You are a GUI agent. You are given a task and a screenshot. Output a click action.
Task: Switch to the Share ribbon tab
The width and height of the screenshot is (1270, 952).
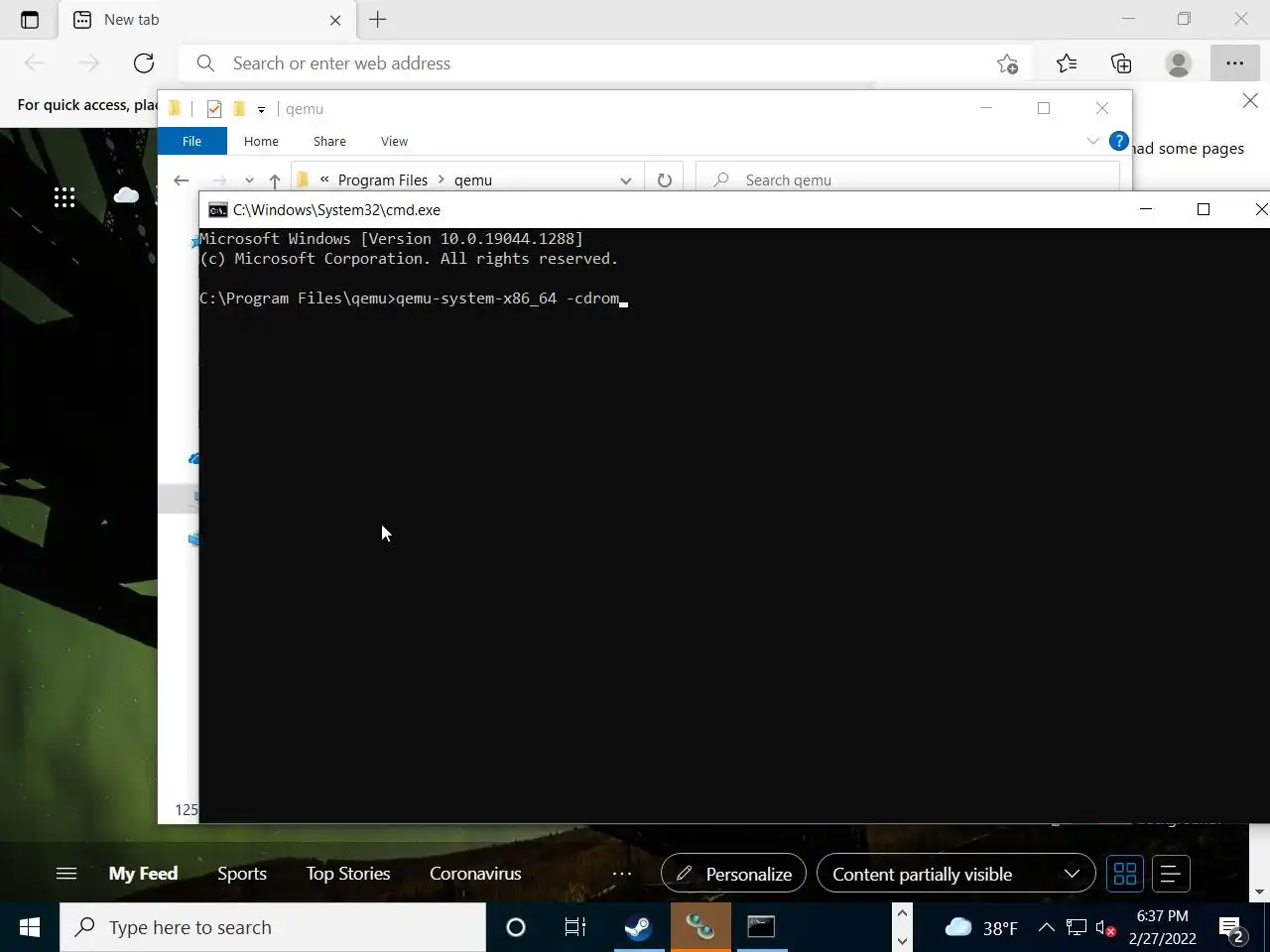(329, 141)
